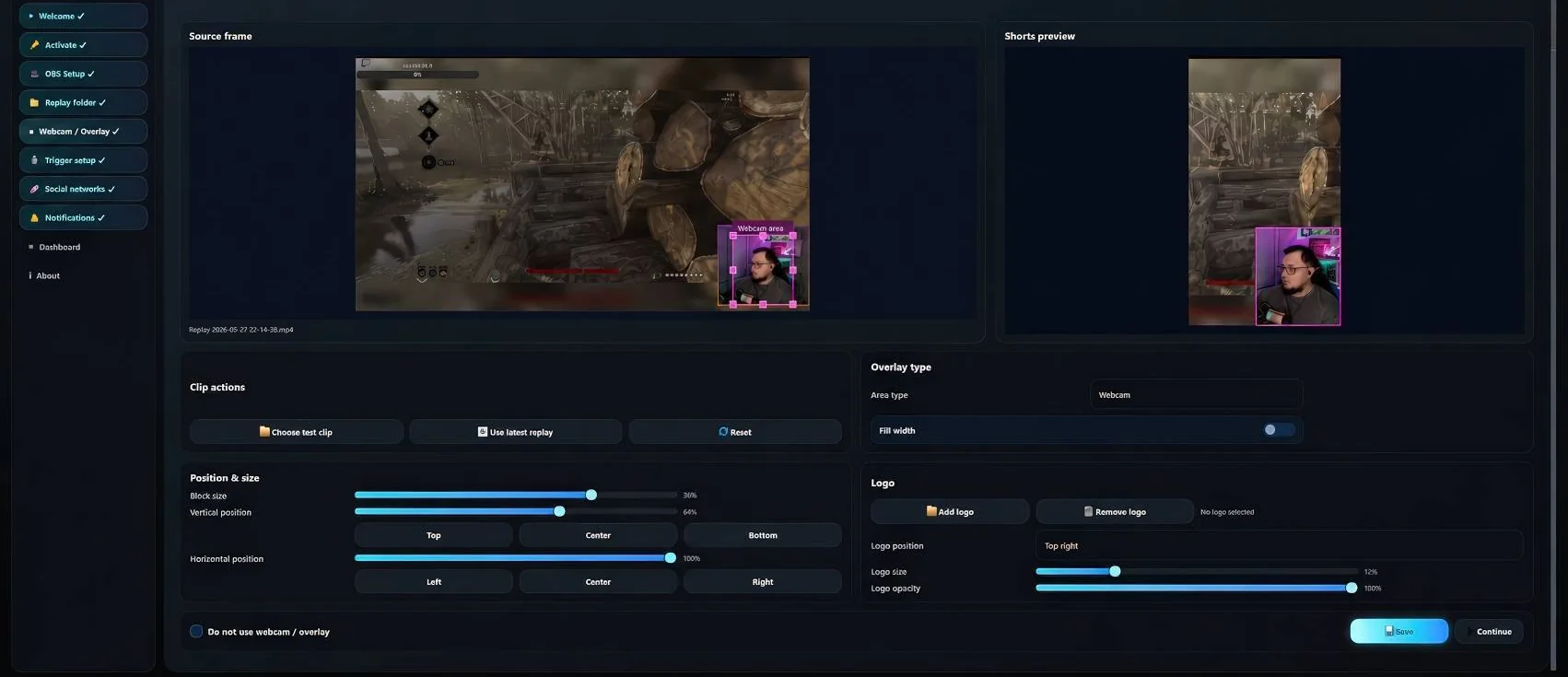1568x677 pixels.
Task: Set vertical position to Bottom
Action: coord(763,535)
